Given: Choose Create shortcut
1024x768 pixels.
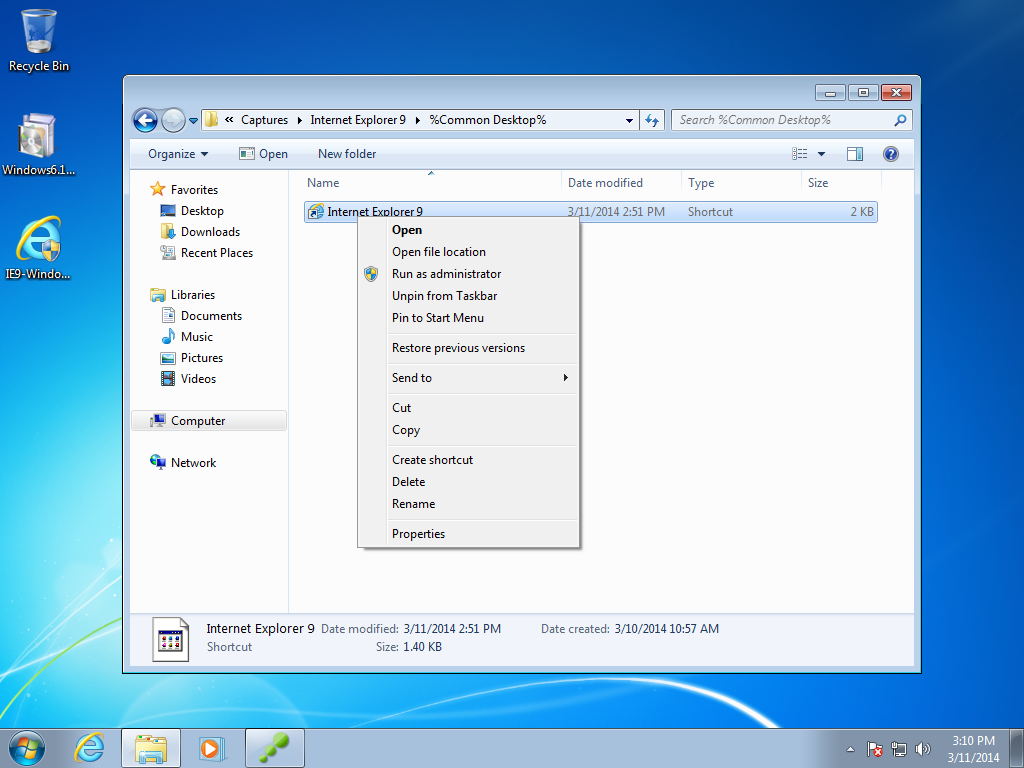Looking at the screenshot, I should pos(468,460).
